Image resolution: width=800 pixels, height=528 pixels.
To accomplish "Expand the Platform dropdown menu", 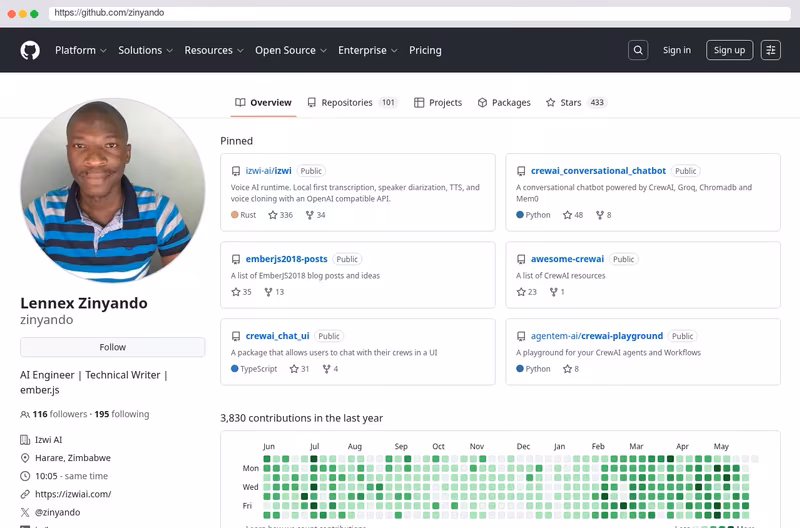I will click(81, 50).
